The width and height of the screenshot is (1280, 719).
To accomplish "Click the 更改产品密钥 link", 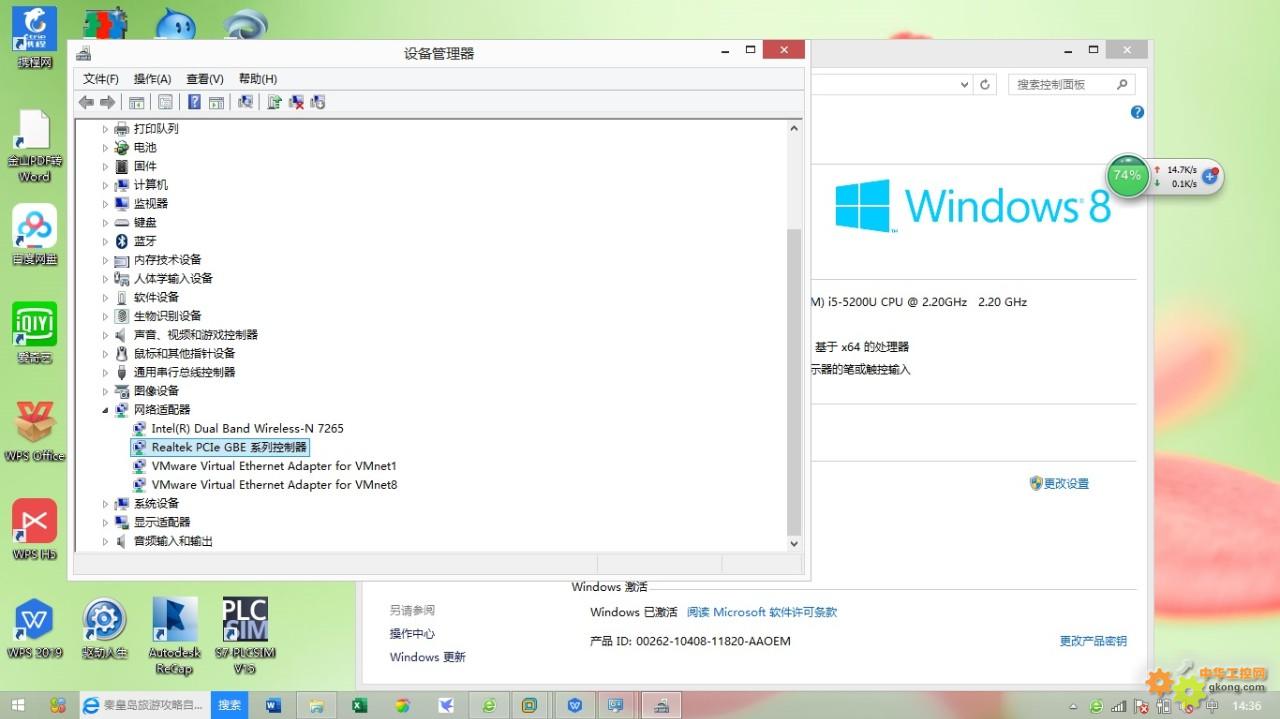I will tap(1093, 641).
